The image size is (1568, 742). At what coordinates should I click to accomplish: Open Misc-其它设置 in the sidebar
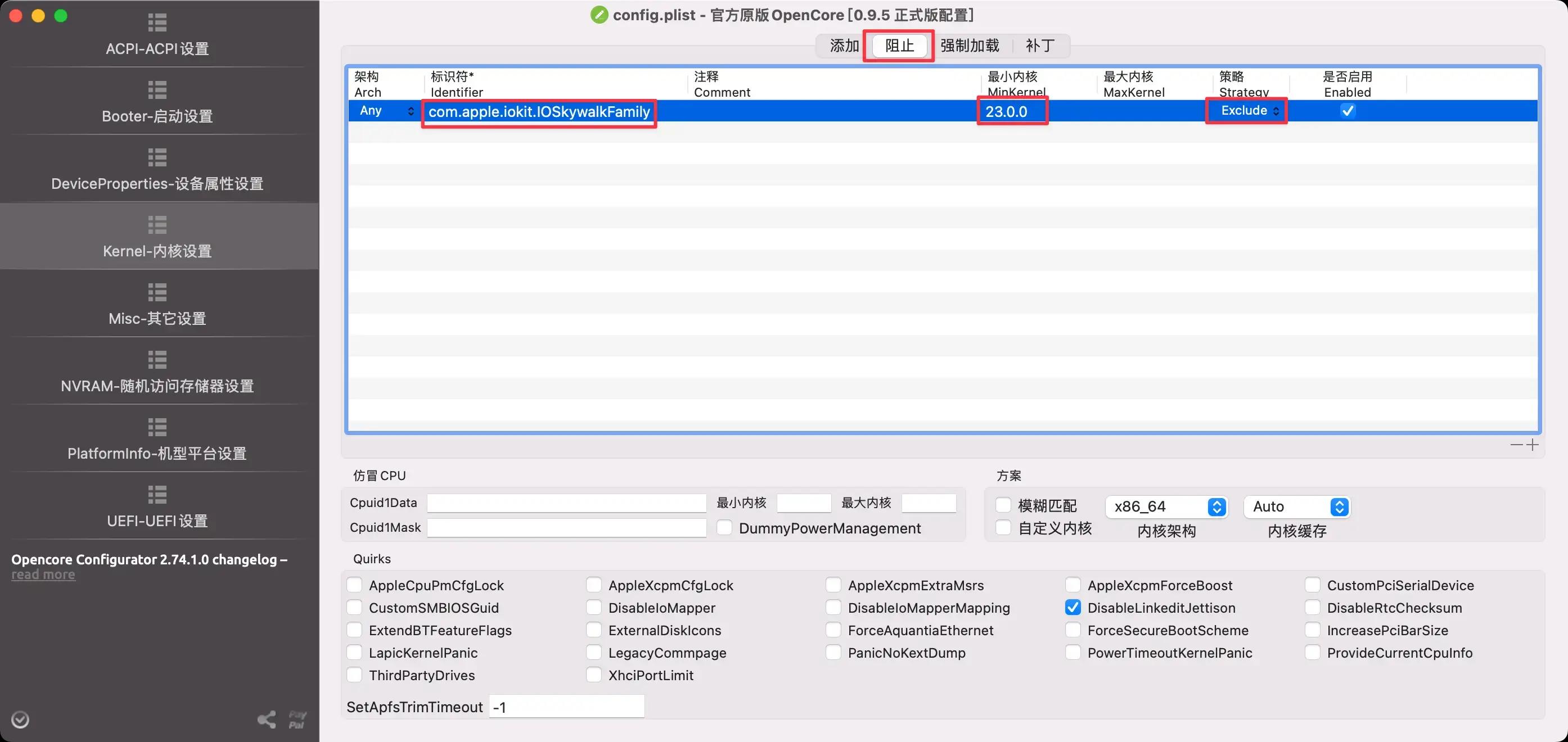click(x=157, y=319)
